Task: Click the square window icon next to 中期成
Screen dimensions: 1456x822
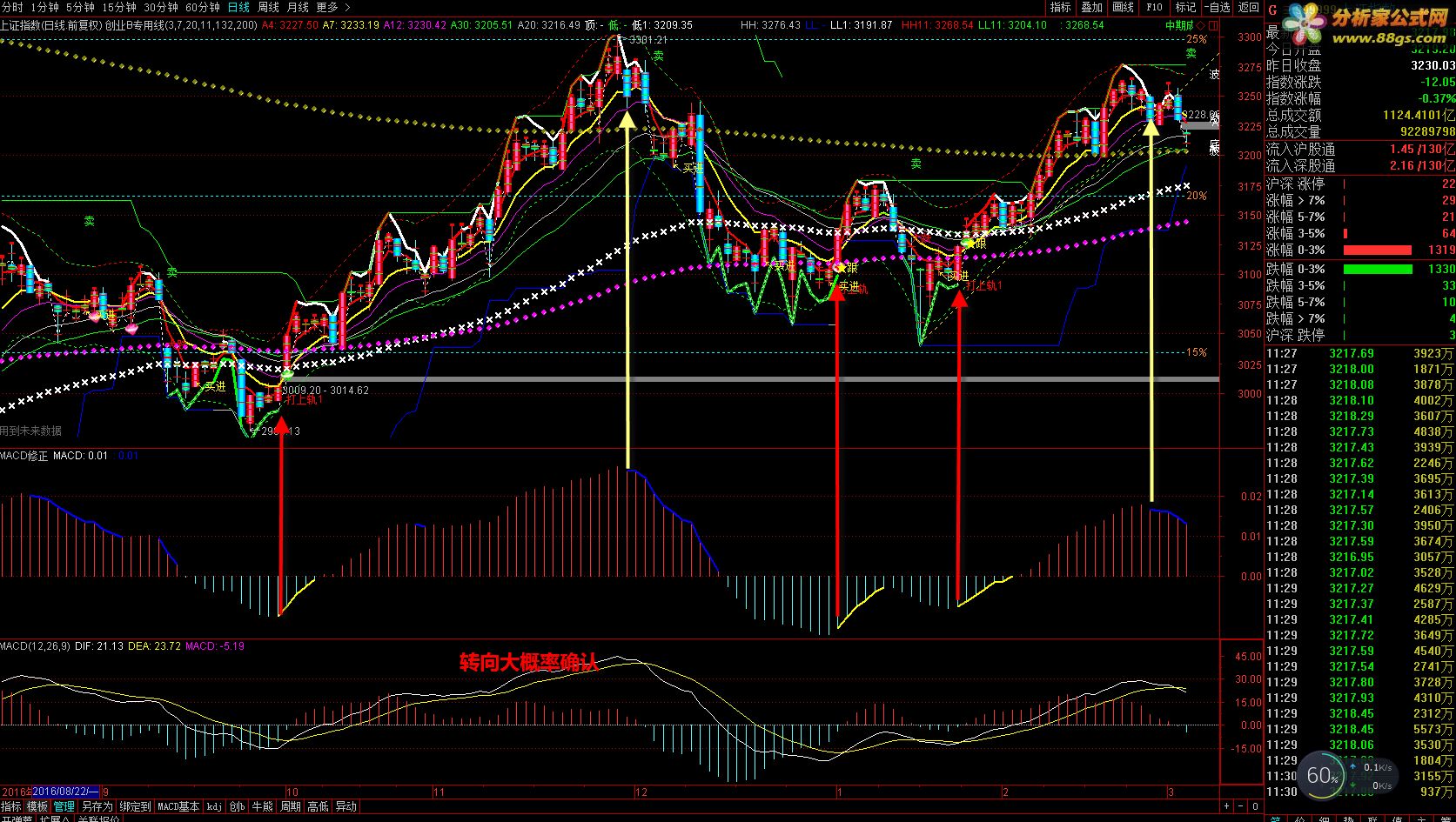Action: (x=1212, y=25)
